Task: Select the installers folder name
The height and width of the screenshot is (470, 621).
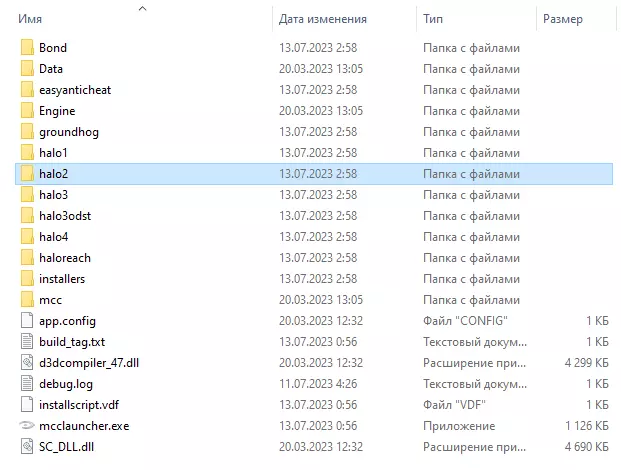Action: pos(62,279)
